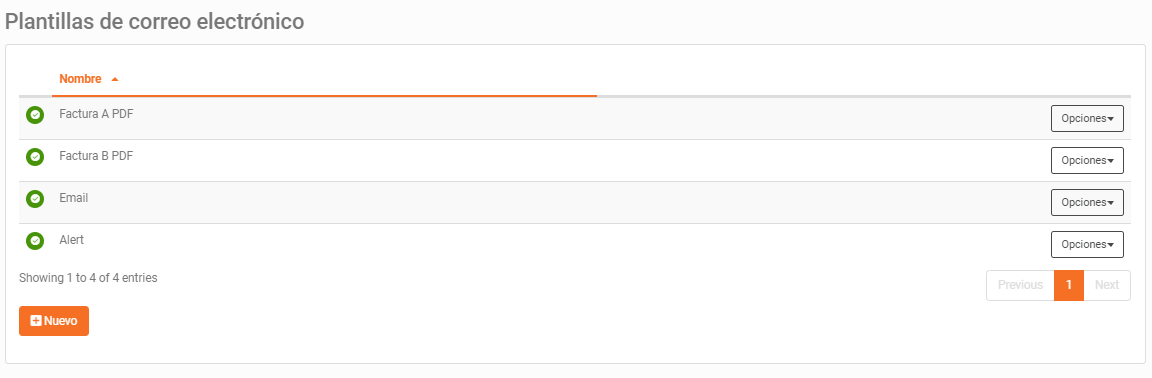Click the green status icon beside Factura B PDF

tap(35, 157)
